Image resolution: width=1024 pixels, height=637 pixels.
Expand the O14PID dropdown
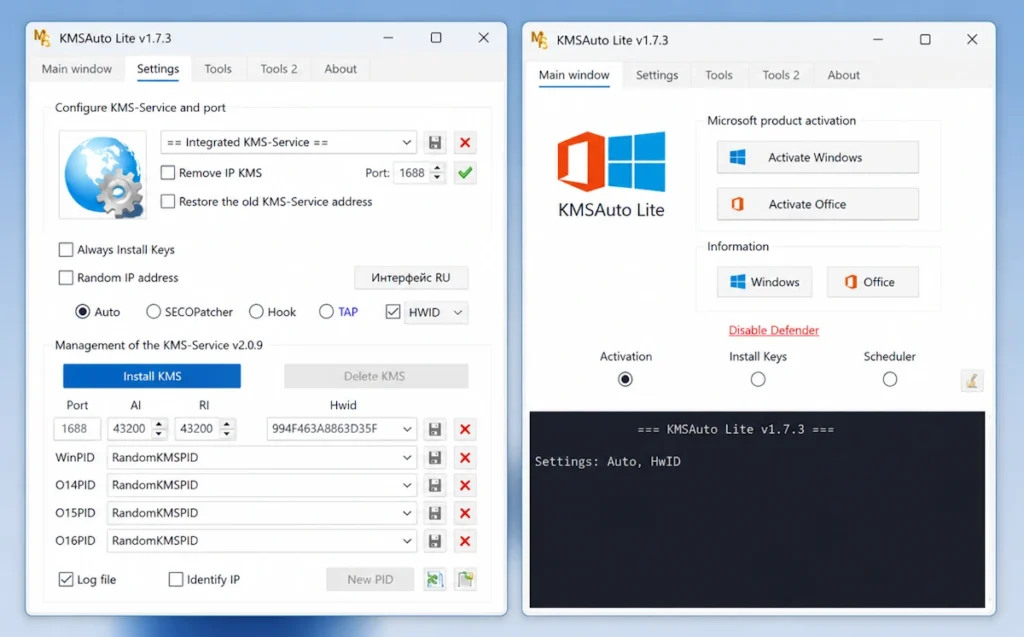pyautogui.click(x=261, y=485)
